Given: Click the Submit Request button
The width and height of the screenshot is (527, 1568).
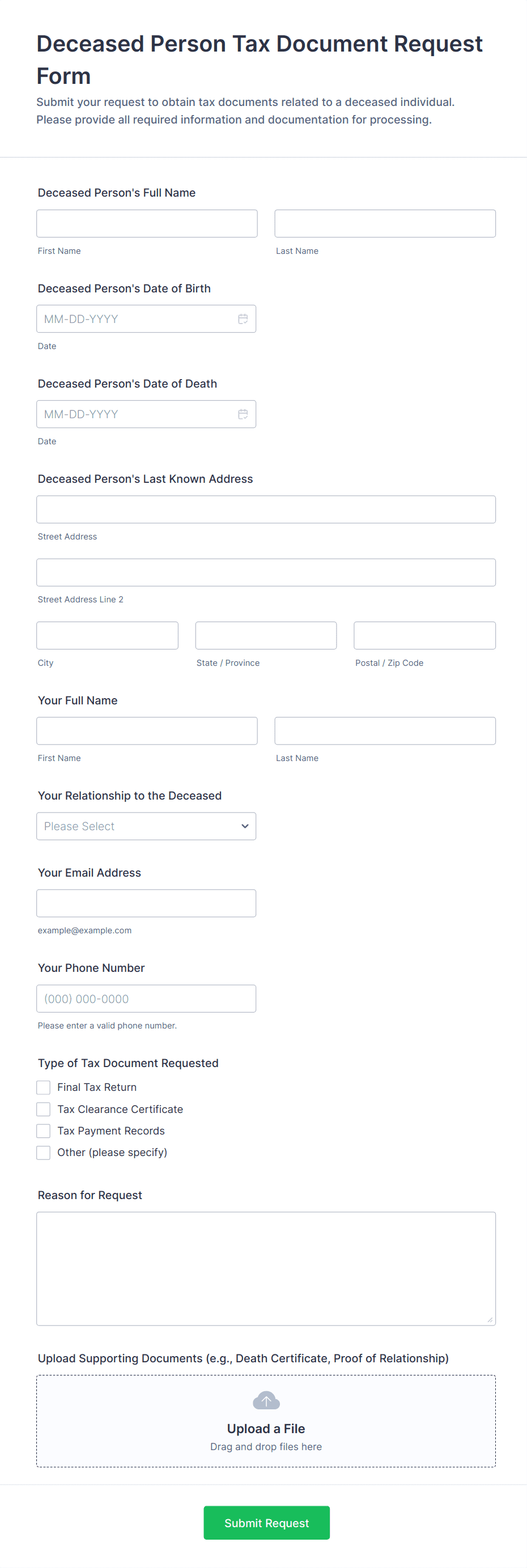Looking at the screenshot, I should tap(266, 1523).
